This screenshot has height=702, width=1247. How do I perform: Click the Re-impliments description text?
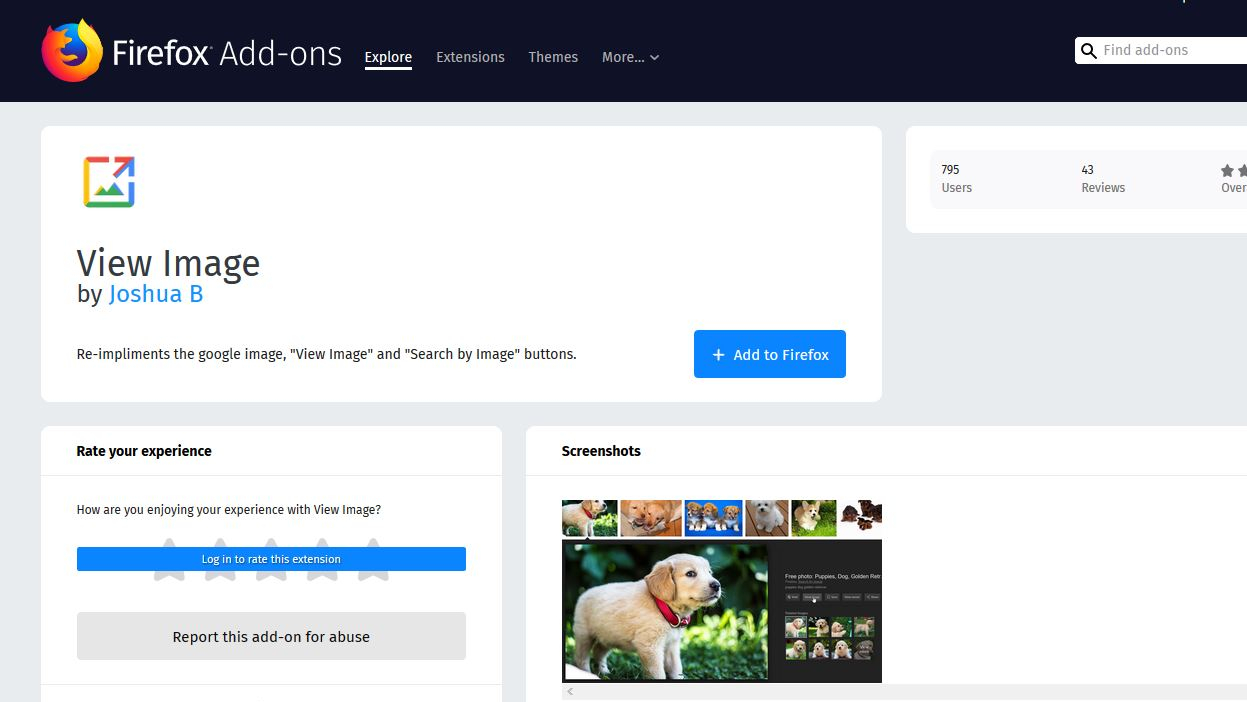[x=327, y=354]
